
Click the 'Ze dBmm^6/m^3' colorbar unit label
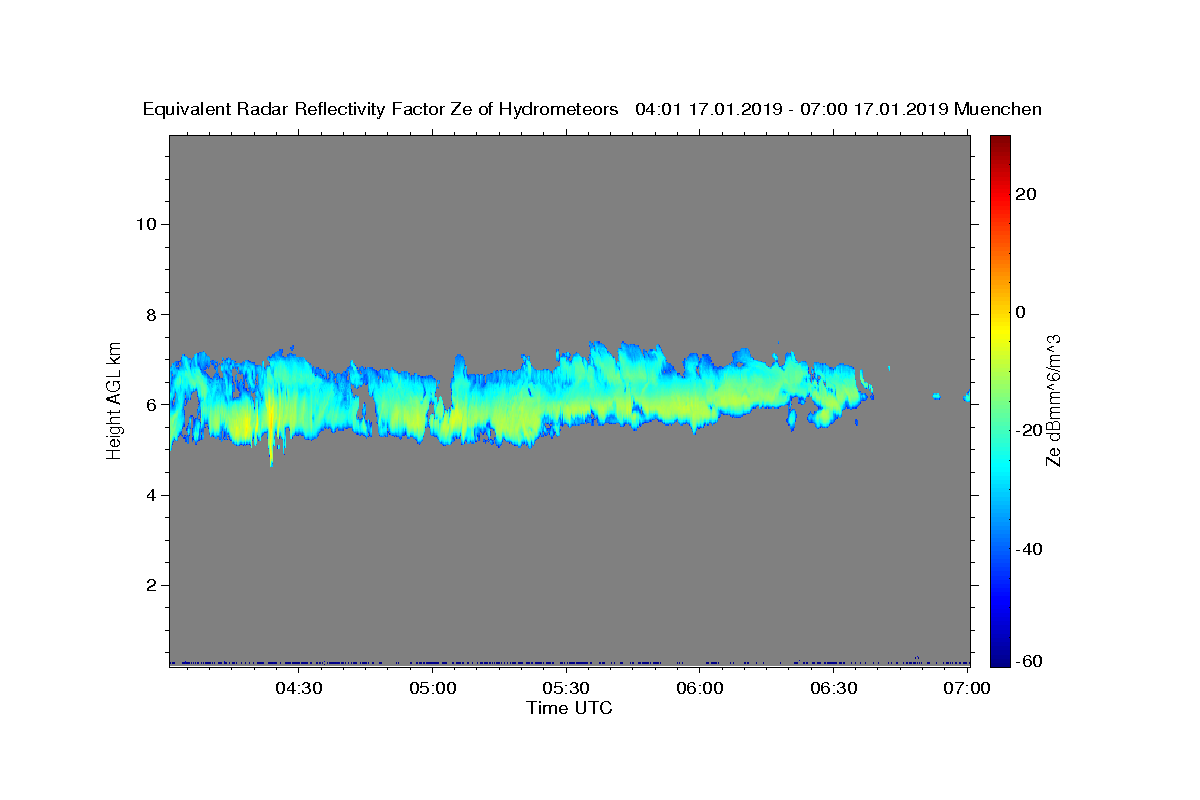[1053, 400]
